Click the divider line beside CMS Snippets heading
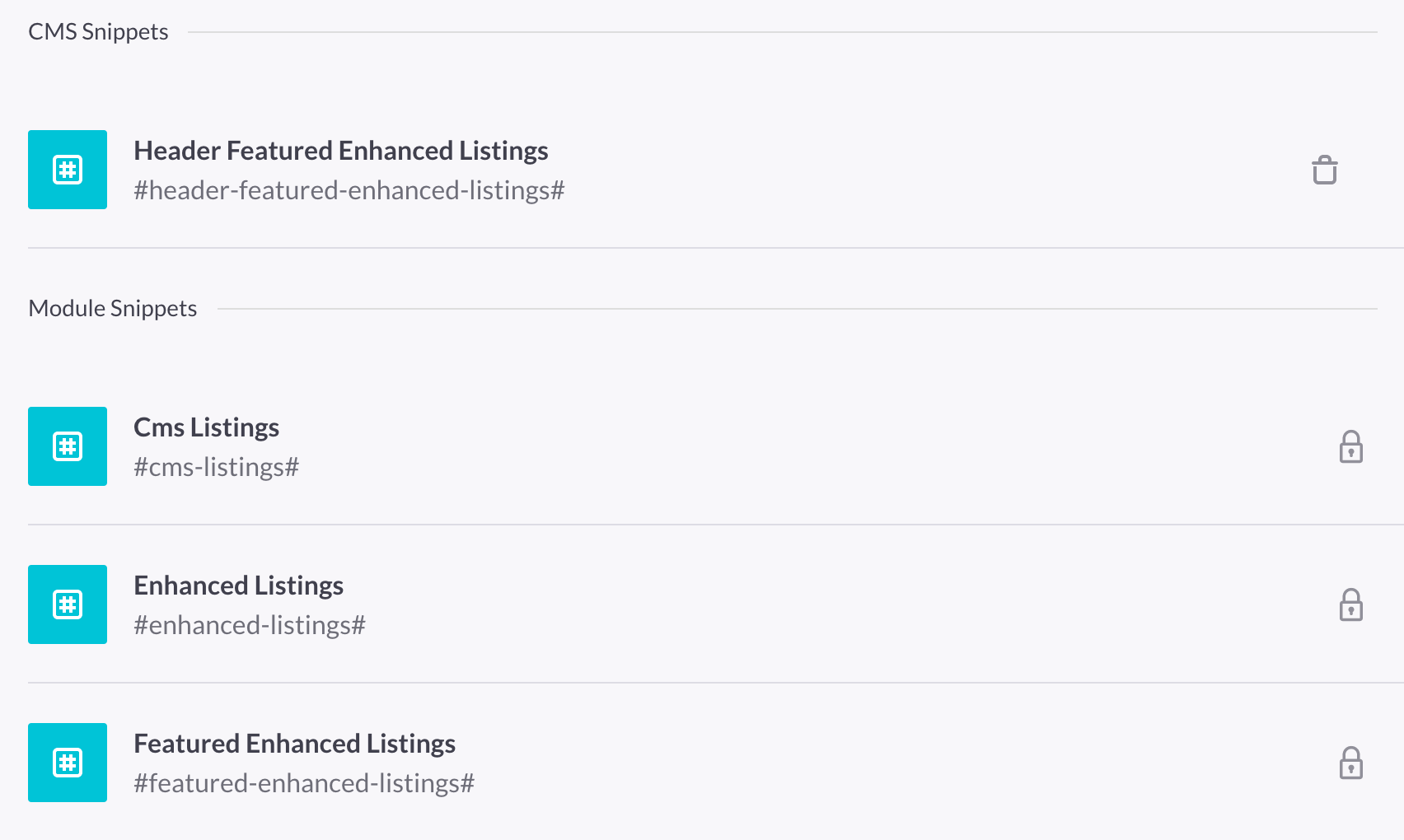Viewport: 1404px width, 840px height. tap(782, 33)
